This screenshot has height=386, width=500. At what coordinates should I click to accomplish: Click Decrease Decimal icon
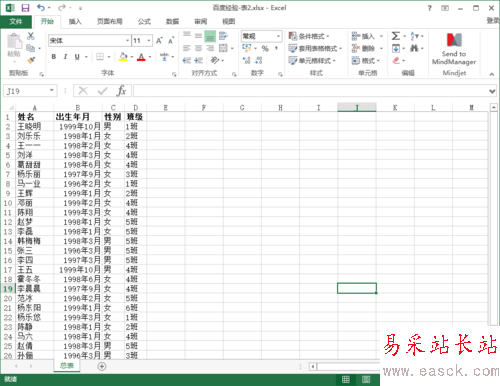(258, 60)
